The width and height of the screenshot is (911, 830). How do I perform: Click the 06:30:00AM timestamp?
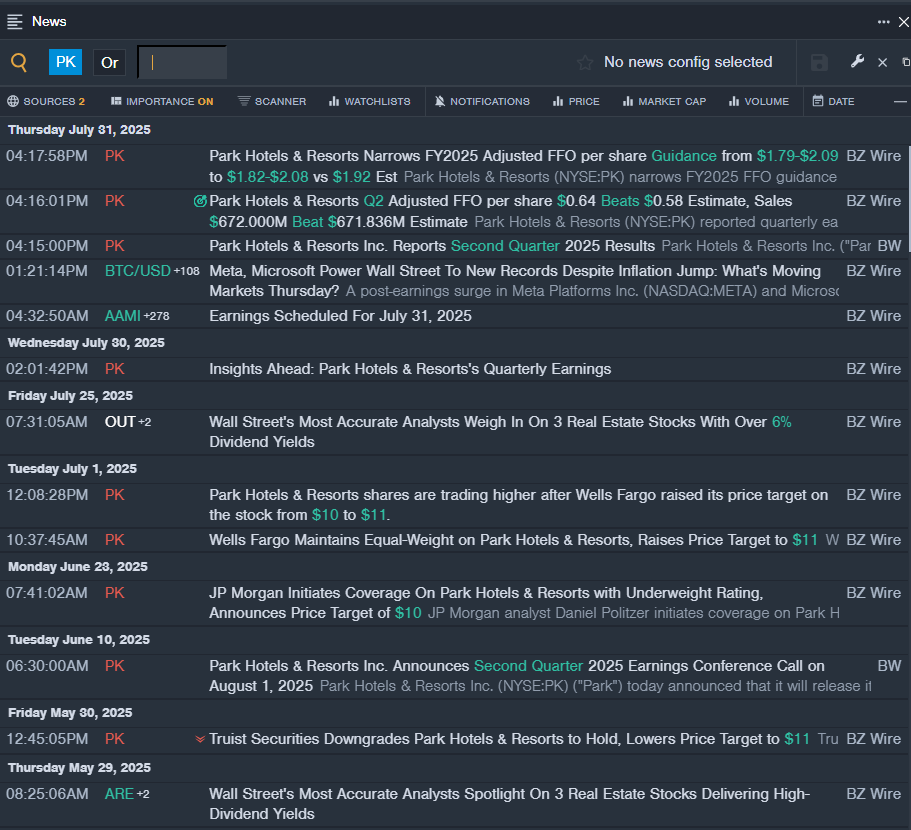(x=47, y=666)
